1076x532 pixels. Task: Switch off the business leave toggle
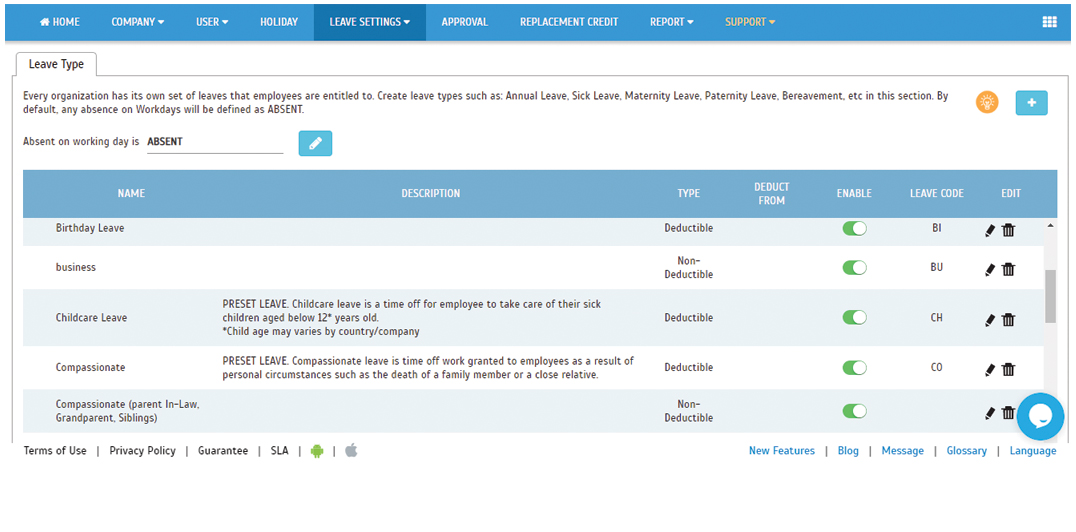(854, 268)
